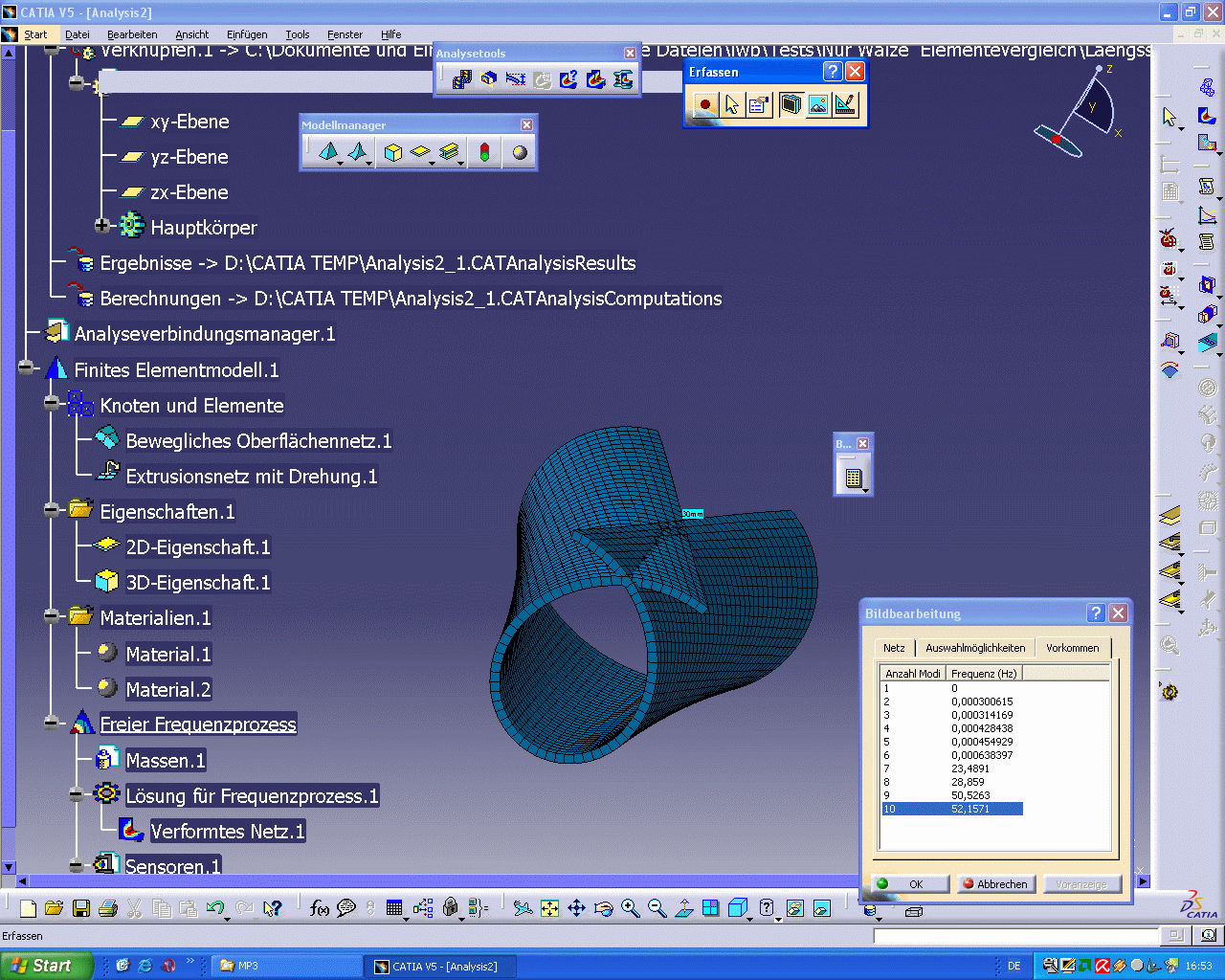The height and width of the screenshot is (980, 1225).
Task: Select Material.2 in the tree
Action: (168, 689)
